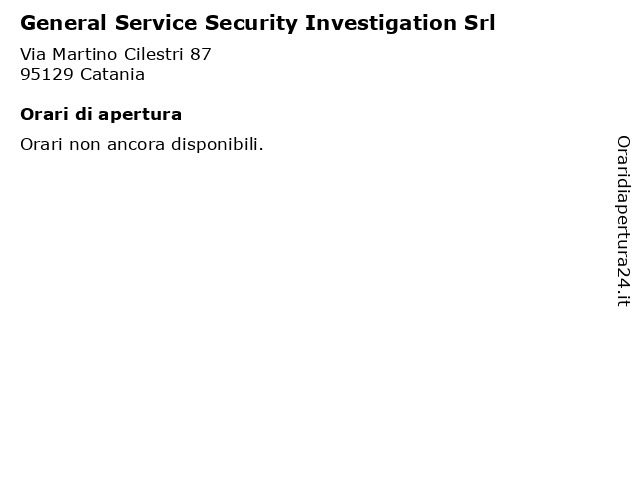Click the Orari non ancora disponibili text
The image size is (640, 480).
[142, 144]
